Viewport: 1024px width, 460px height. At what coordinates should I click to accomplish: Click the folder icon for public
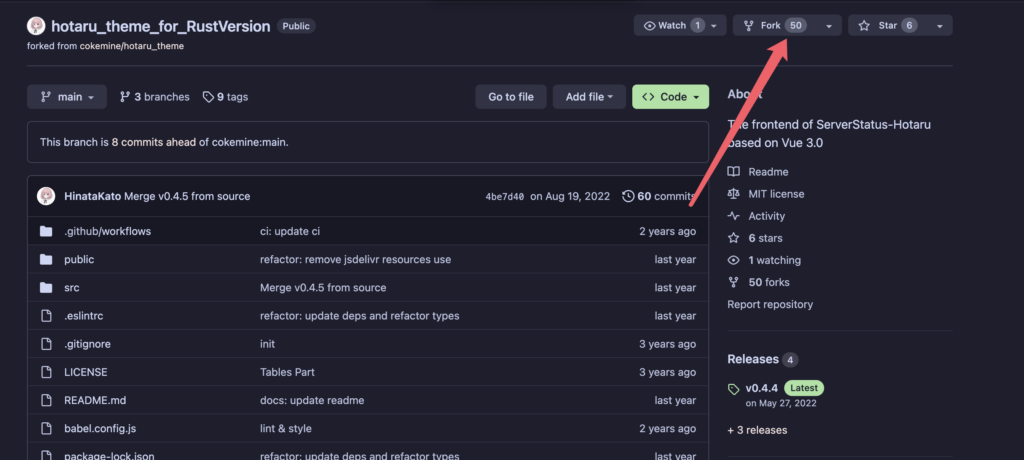point(46,259)
